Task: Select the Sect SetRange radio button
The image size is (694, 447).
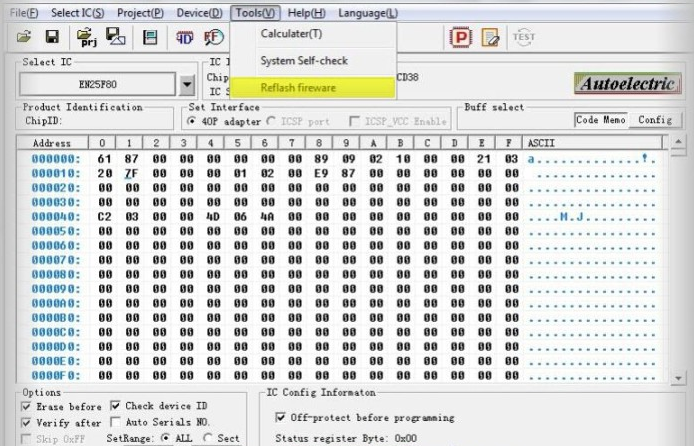Action: pos(207,438)
